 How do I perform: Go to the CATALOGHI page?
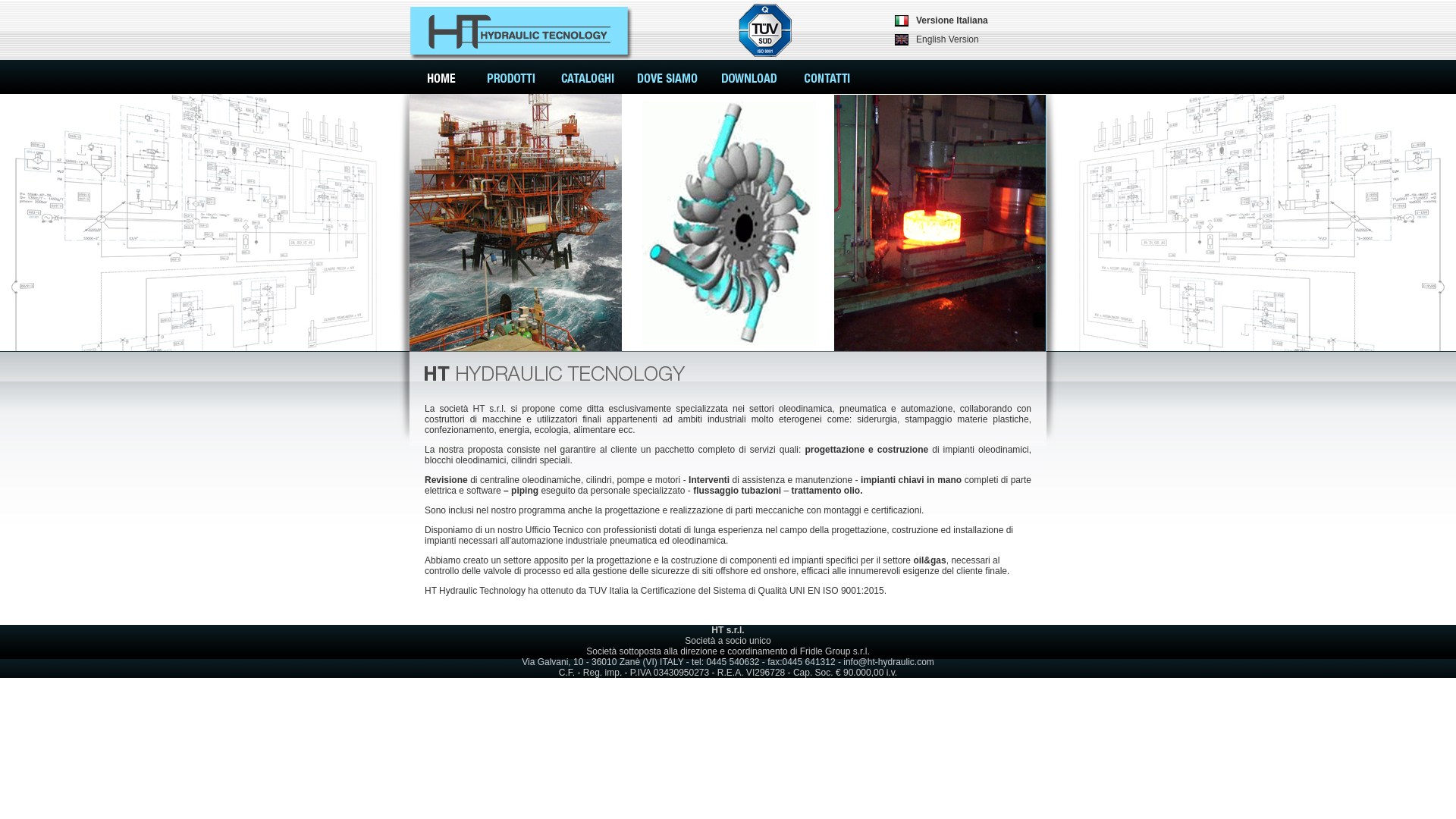tap(587, 78)
